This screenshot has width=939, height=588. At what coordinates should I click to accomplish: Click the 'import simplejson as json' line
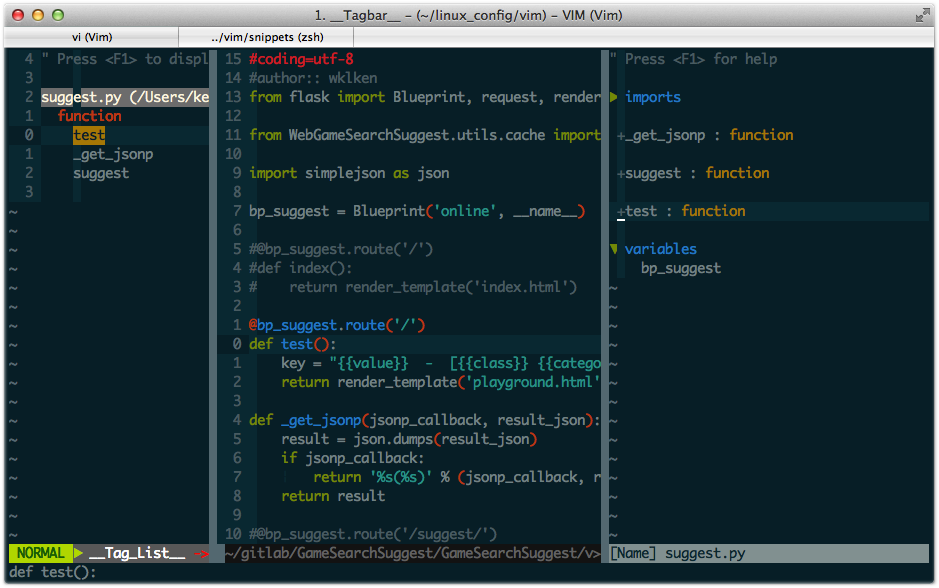(x=349, y=174)
